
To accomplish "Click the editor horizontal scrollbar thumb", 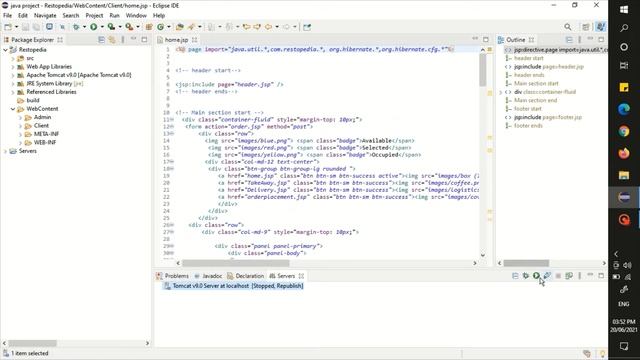I will (236, 263).
